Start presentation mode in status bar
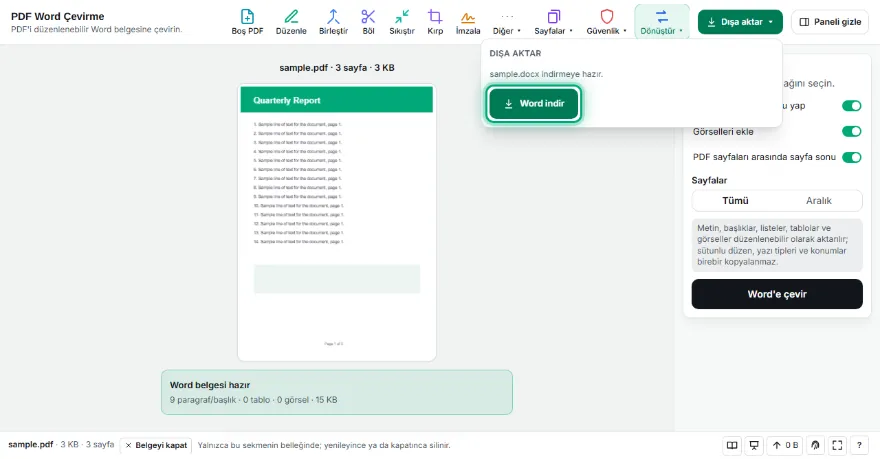Screen dimensions: 880x459 pyautogui.click(x=754, y=445)
